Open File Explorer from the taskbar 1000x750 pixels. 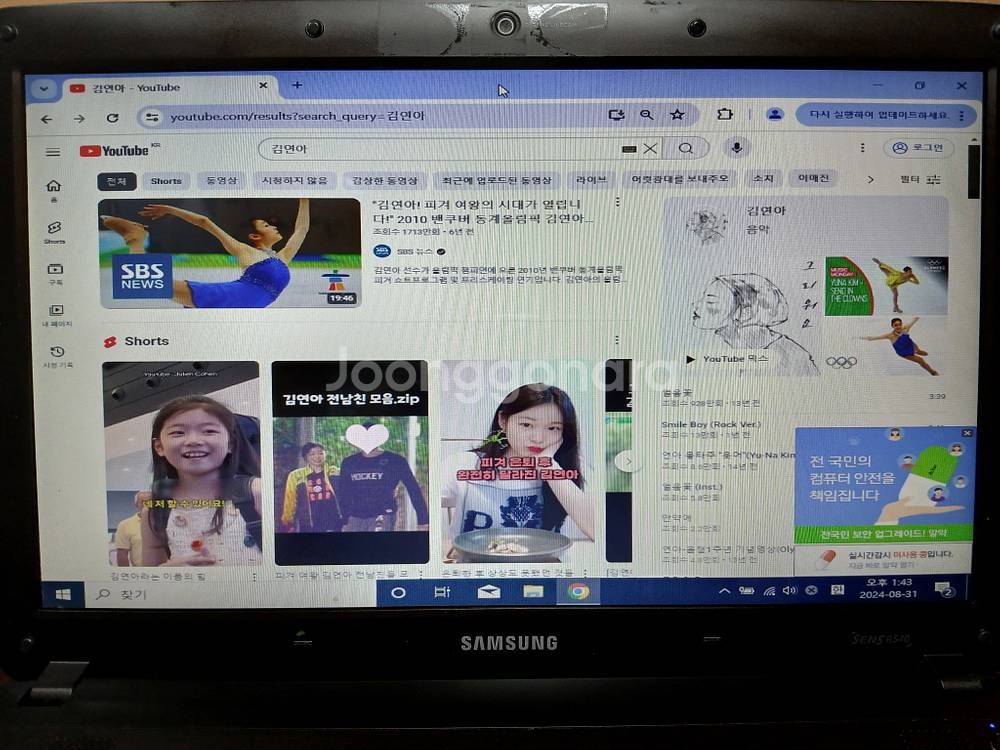tap(533, 592)
